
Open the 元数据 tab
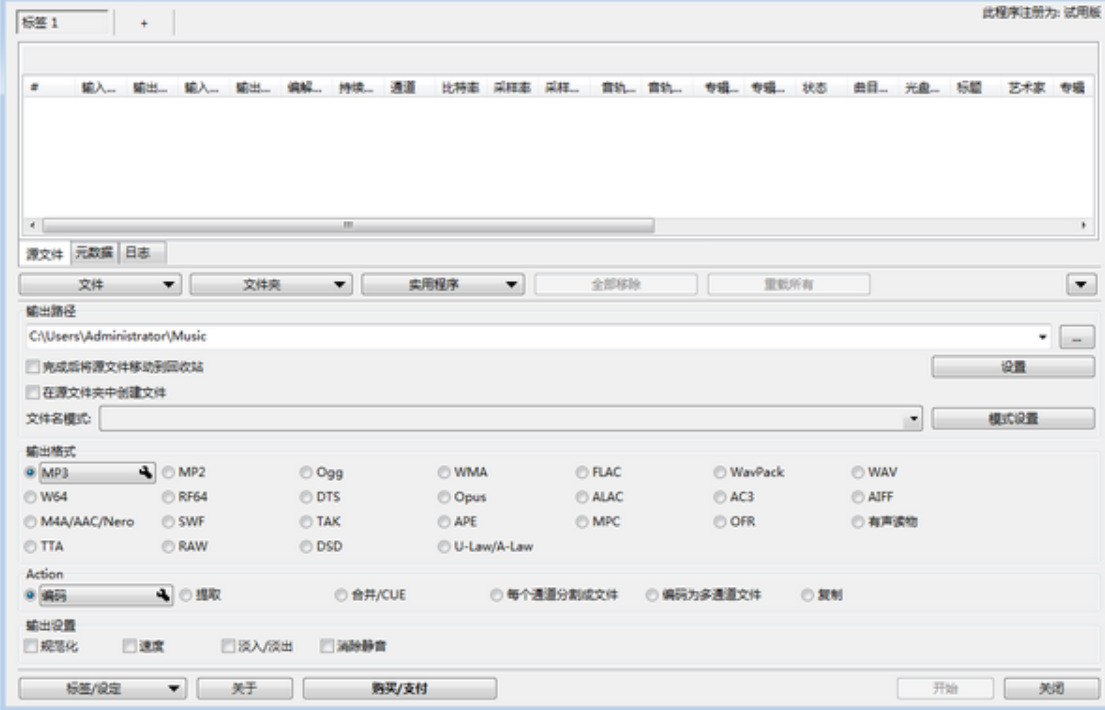coord(94,252)
